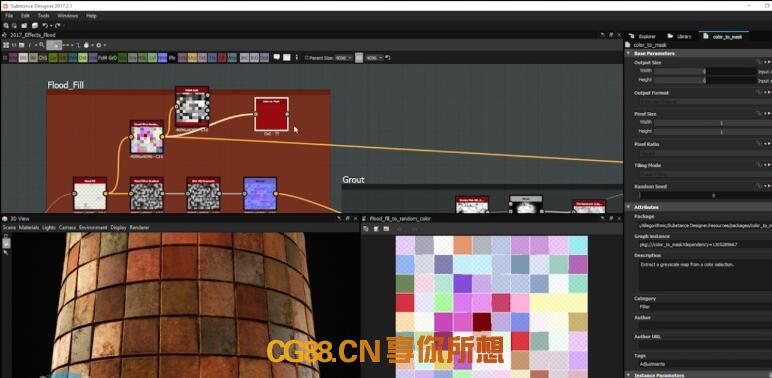This screenshot has height=378, width=772.
Task: Click the grid layout icon in graph toolbar
Action: pos(6,45)
